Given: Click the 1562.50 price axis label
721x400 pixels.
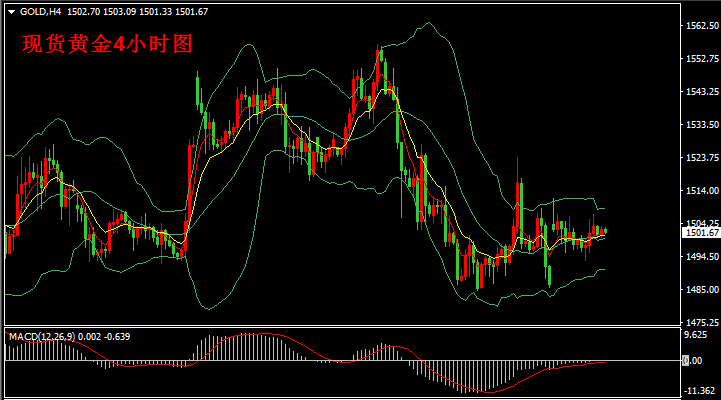Looking at the screenshot, I should (702, 26).
